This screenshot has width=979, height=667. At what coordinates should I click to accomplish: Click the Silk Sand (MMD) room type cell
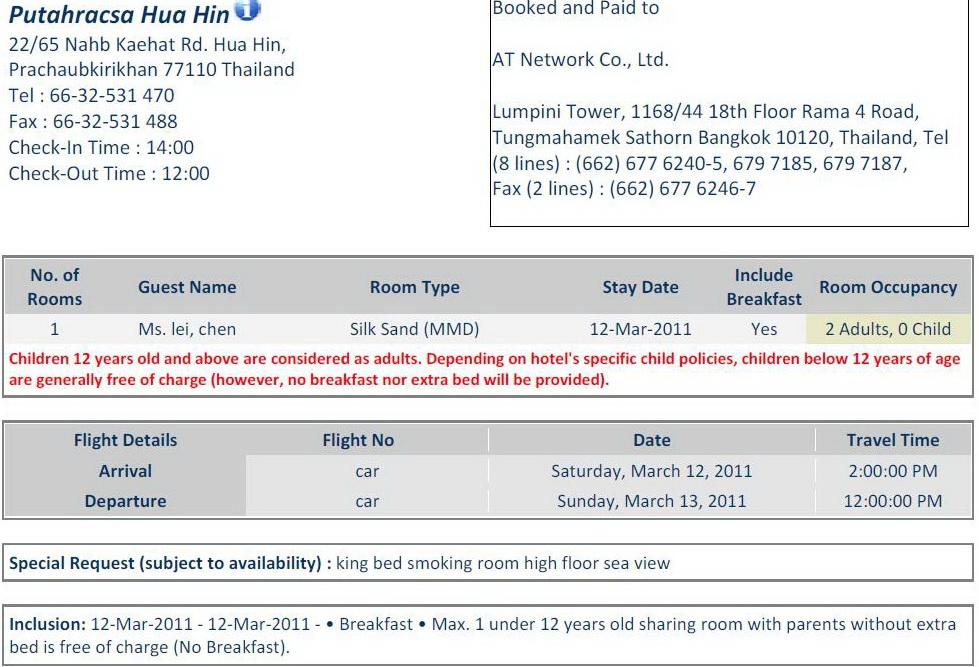(x=415, y=329)
